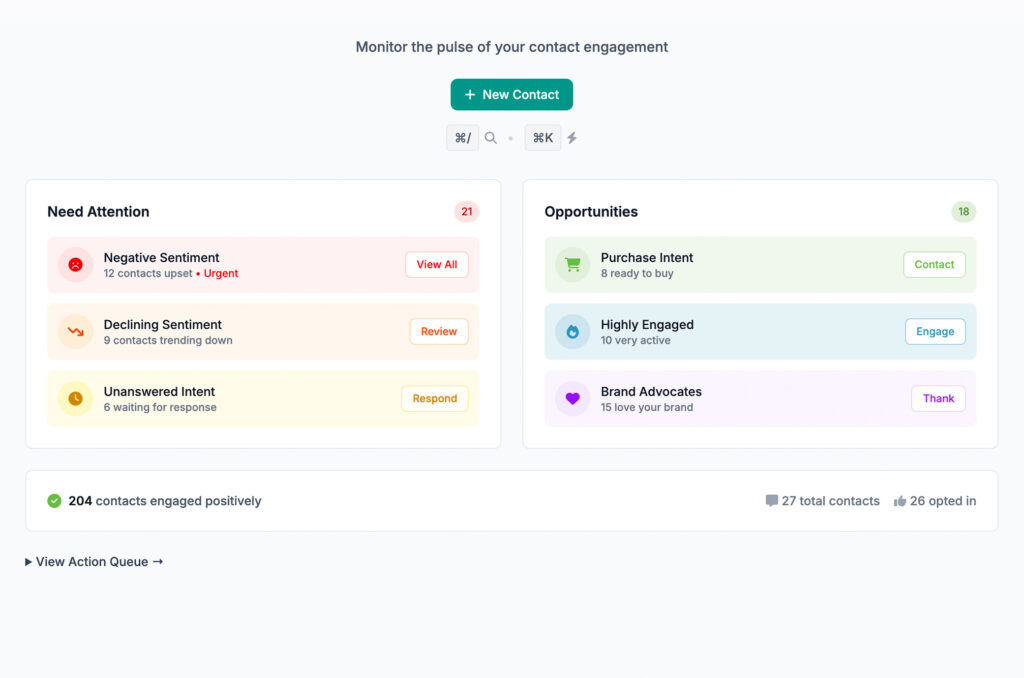Screen dimensions: 1024x678
Task: Click the Highly Engaged flame icon
Action: pyautogui.click(x=573, y=332)
